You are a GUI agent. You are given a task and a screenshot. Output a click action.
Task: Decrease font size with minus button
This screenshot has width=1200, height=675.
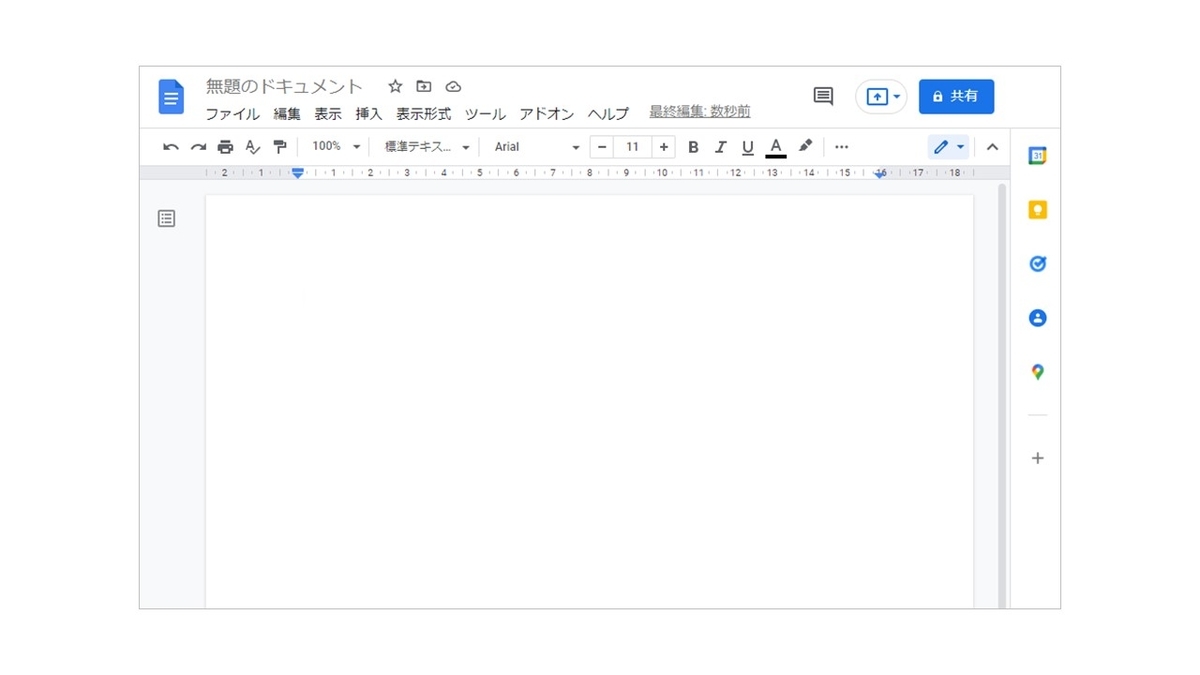(x=602, y=147)
